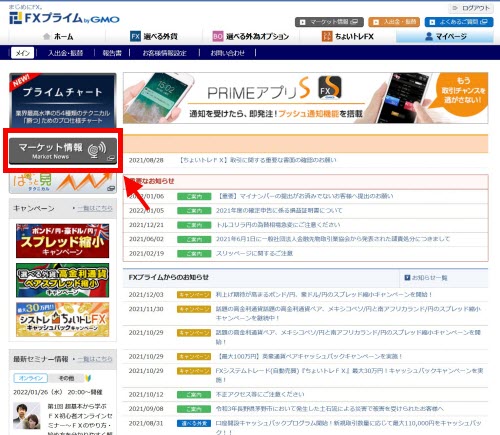Click the pink BO icon in navigation
Viewport: 500px width, 435px height.
(217, 36)
